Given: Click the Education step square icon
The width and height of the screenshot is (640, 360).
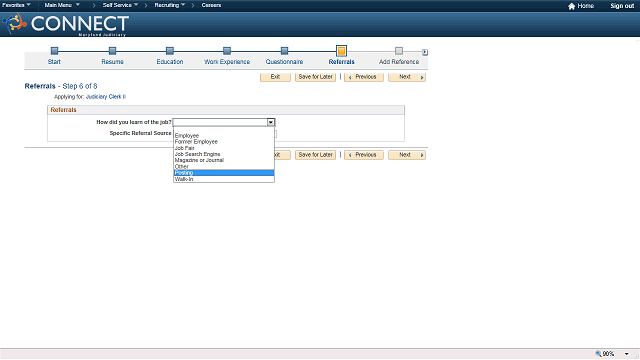Looking at the screenshot, I should [170, 51].
